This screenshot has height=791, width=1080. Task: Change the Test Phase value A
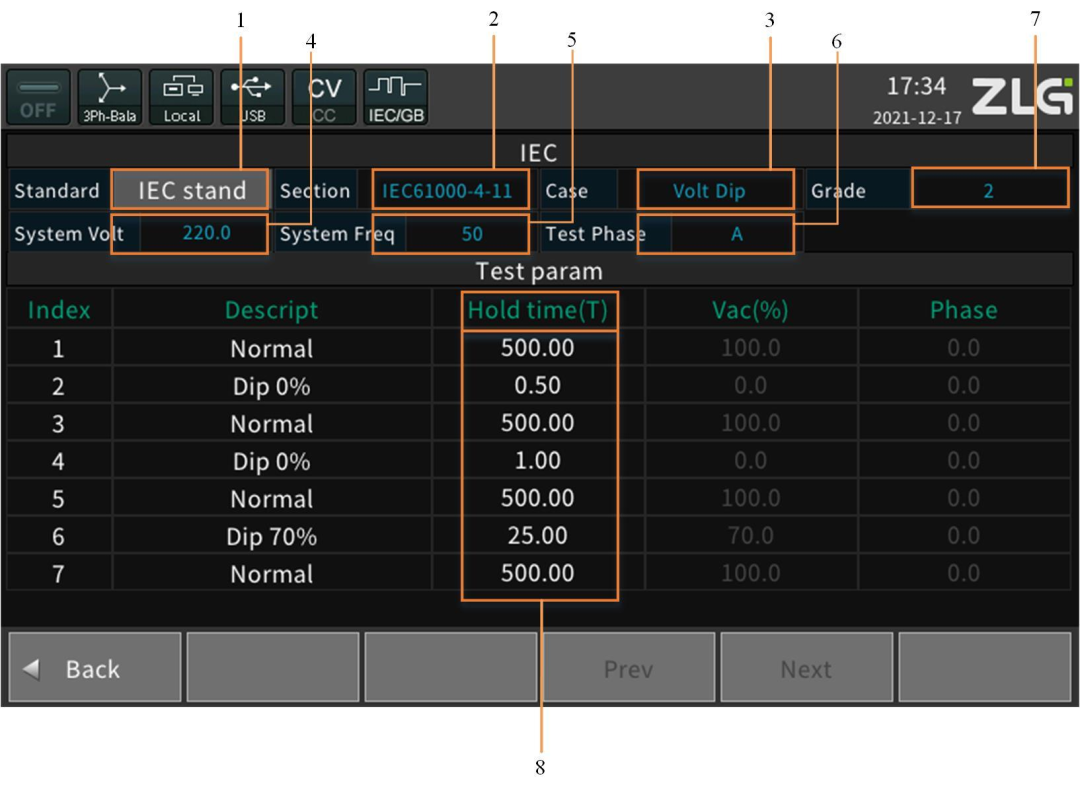(x=736, y=234)
